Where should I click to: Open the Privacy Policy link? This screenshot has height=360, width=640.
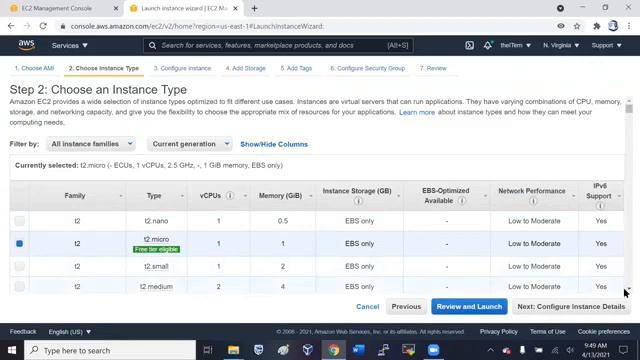coord(498,332)
